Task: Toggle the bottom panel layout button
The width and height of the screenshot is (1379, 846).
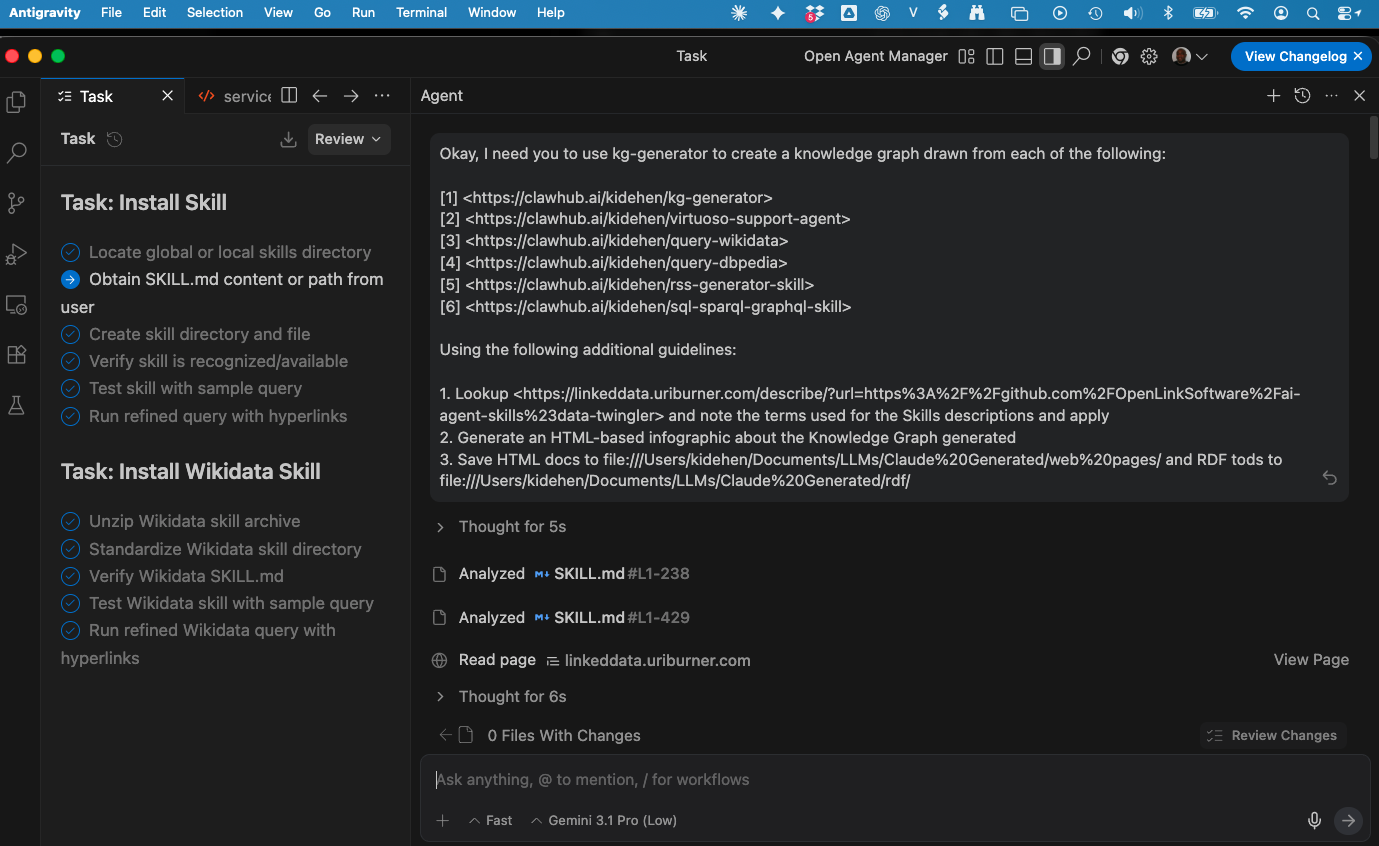Action: click(x=1023, y=57)
